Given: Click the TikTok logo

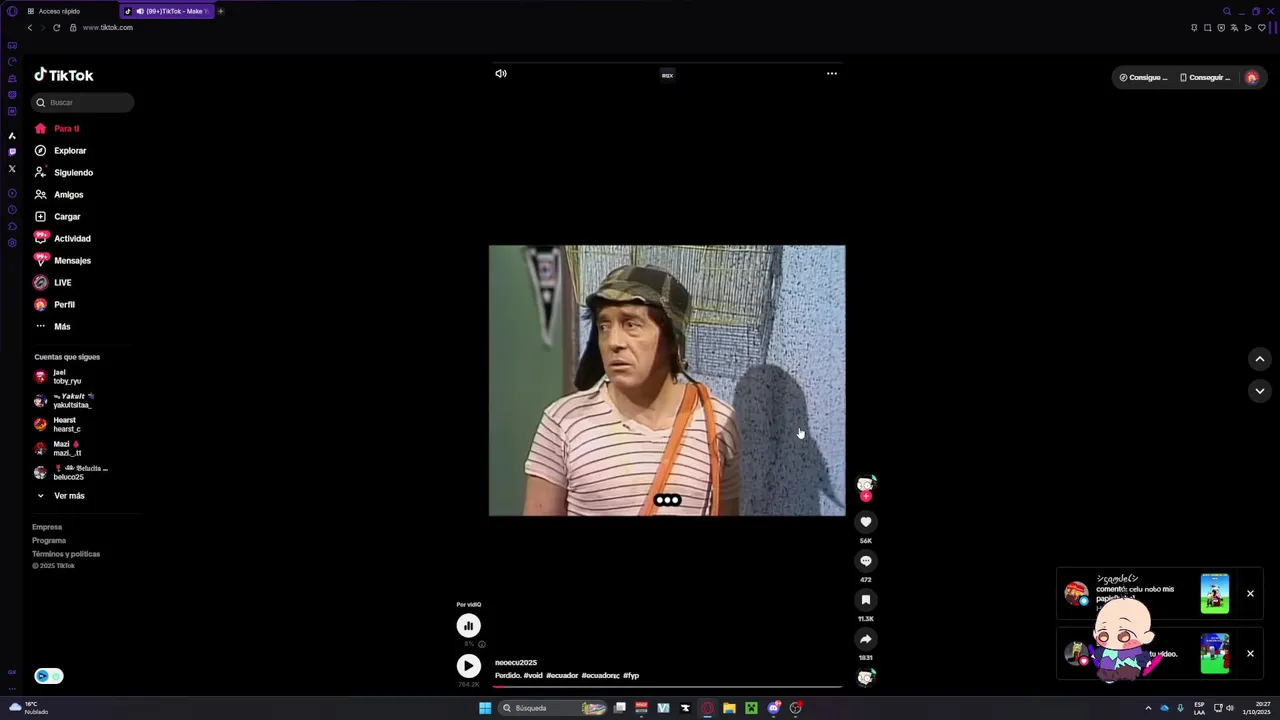Looking at the screenshot, I should coord(64,75).
